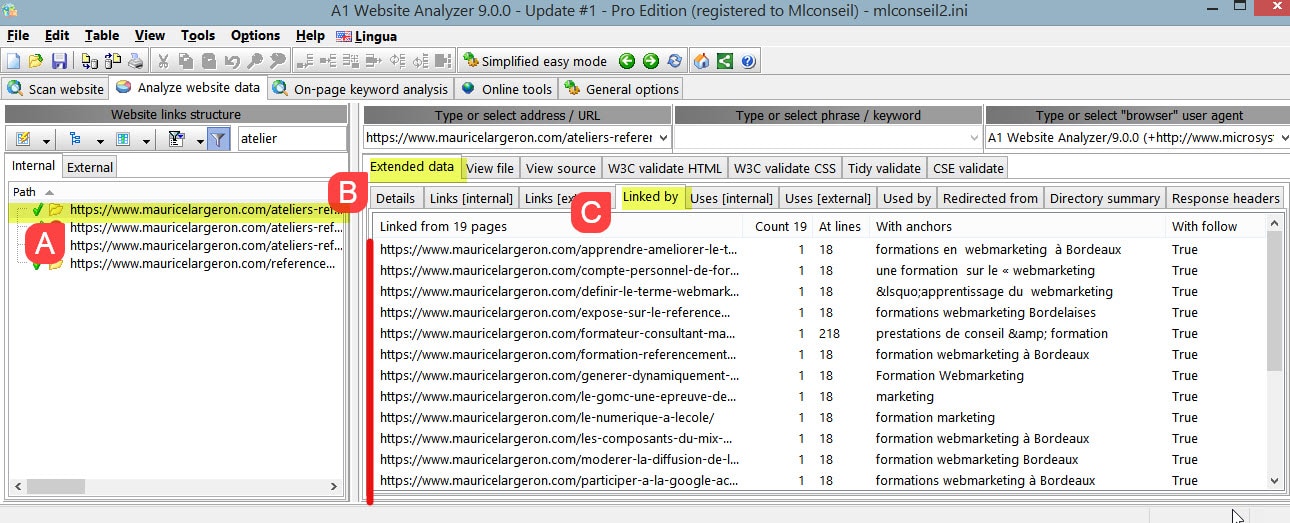Click the Save project floppy icon

pos(59,61)
